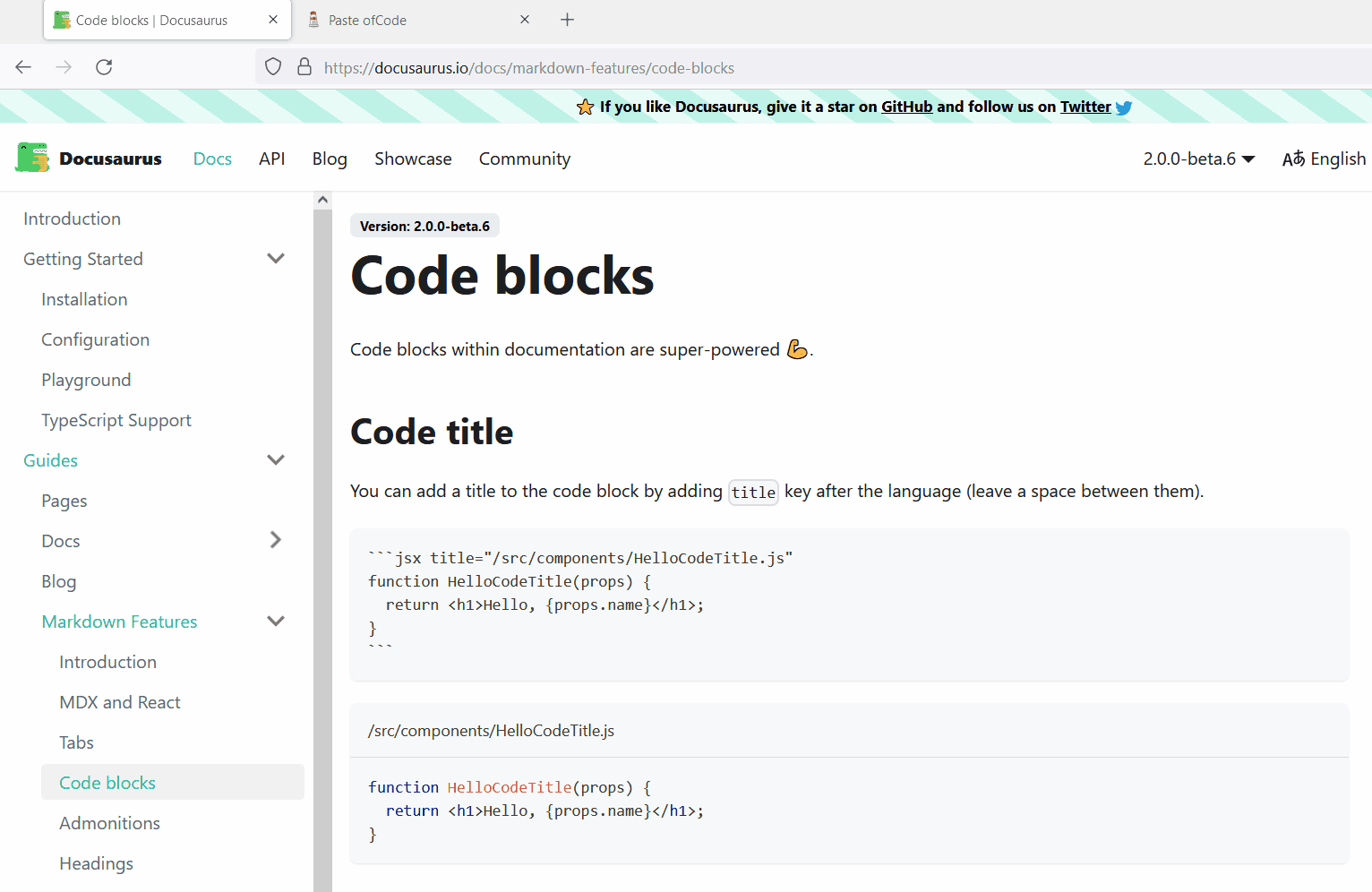
Task: Click the language icon next to English
Action: pos(1294,159)
